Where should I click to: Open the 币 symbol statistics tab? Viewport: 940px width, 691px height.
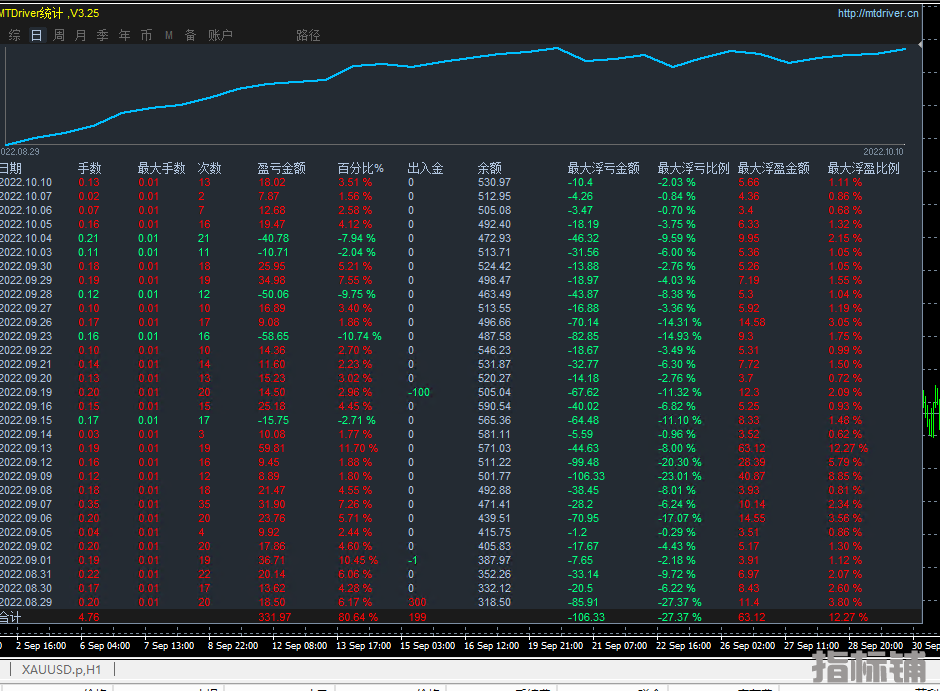pyautogui.click(x=147, y=35)
